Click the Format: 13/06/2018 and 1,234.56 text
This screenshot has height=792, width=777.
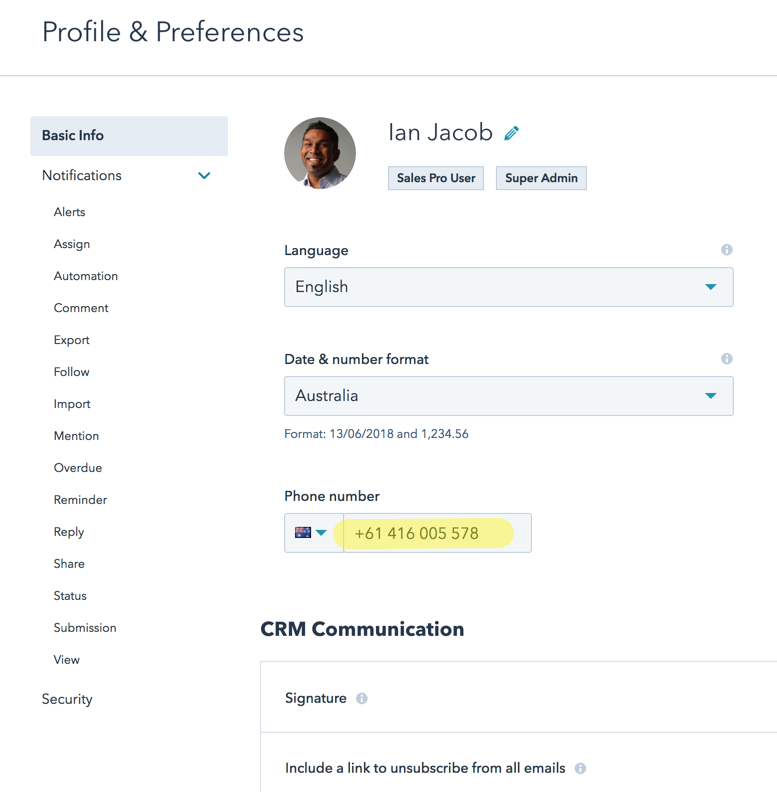376,434
